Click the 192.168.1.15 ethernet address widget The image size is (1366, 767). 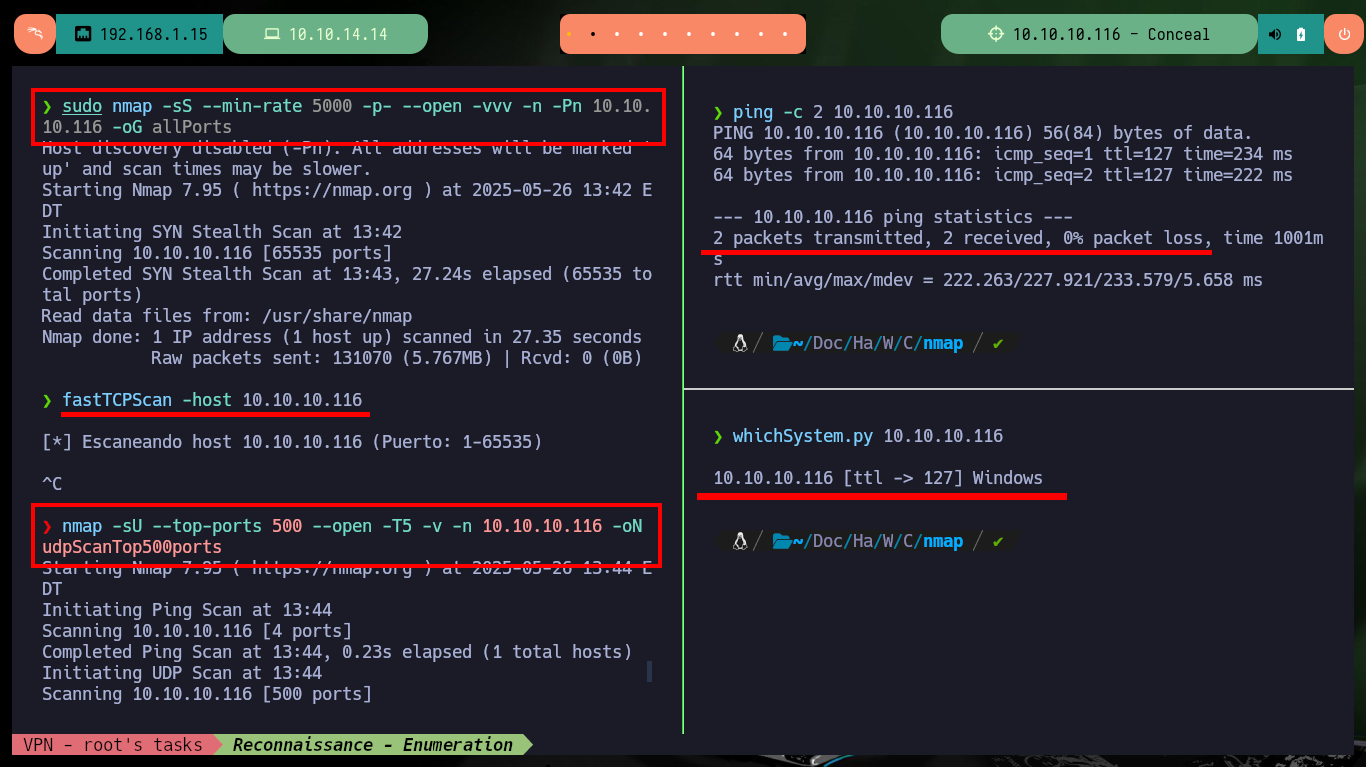point(139,34)
